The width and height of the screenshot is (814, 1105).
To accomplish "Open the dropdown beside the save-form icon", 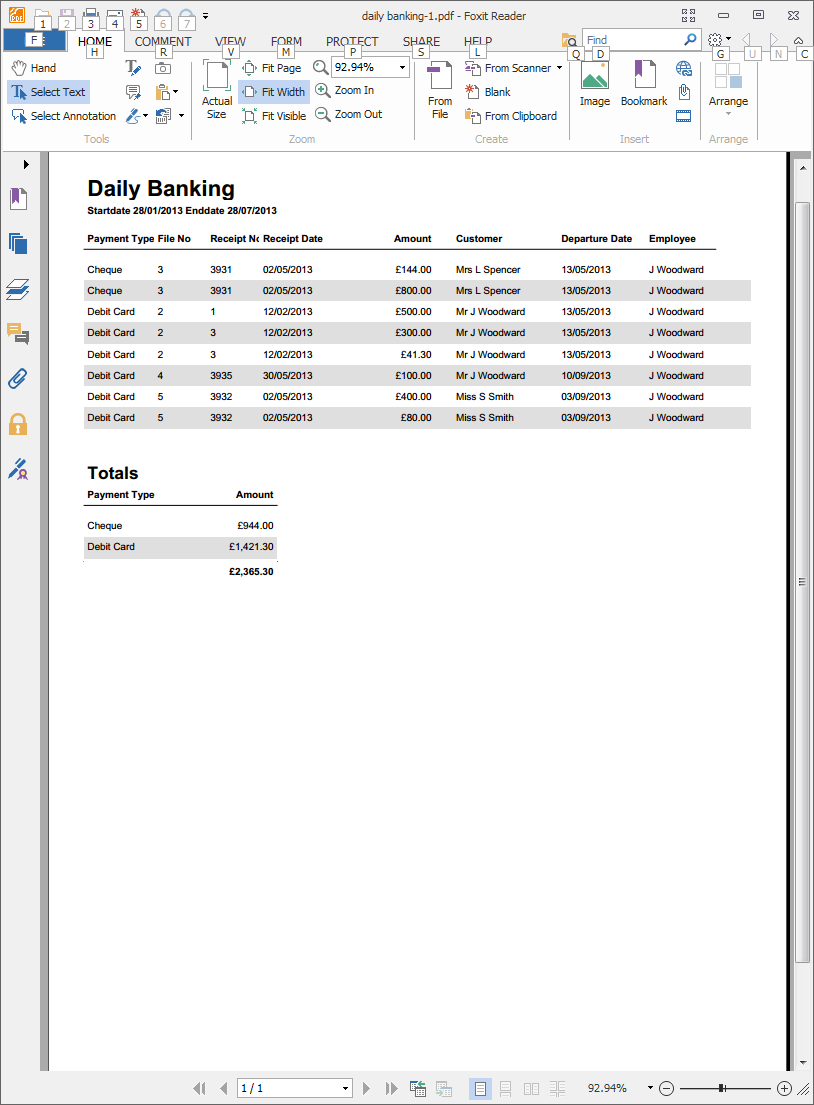I will (x=181, y=116).
